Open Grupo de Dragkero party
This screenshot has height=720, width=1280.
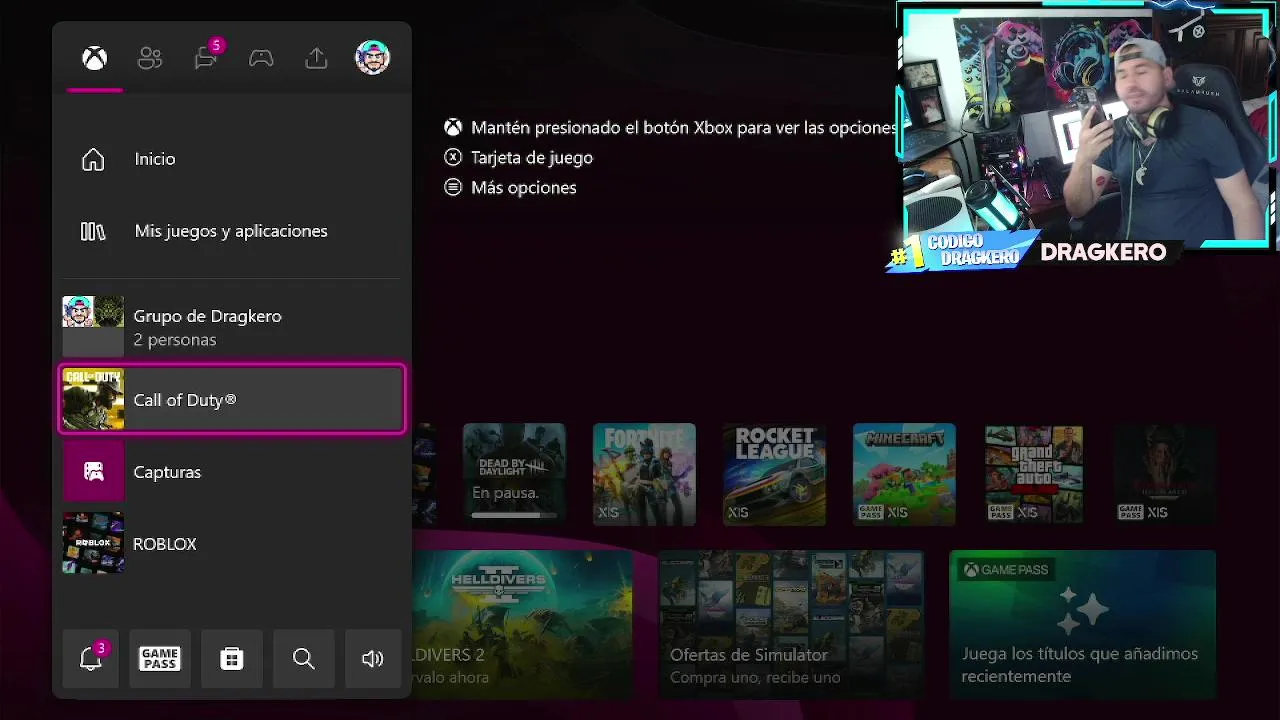pyautogui.click(x=232, y=327)
